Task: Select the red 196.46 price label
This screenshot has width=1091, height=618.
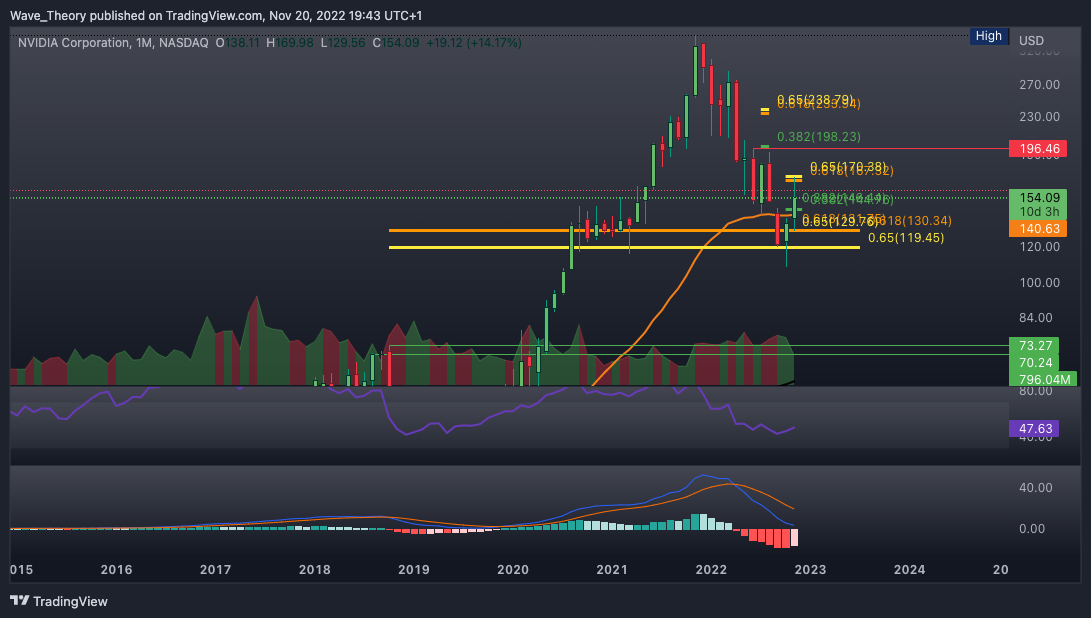Action: tap(1037, 148)
